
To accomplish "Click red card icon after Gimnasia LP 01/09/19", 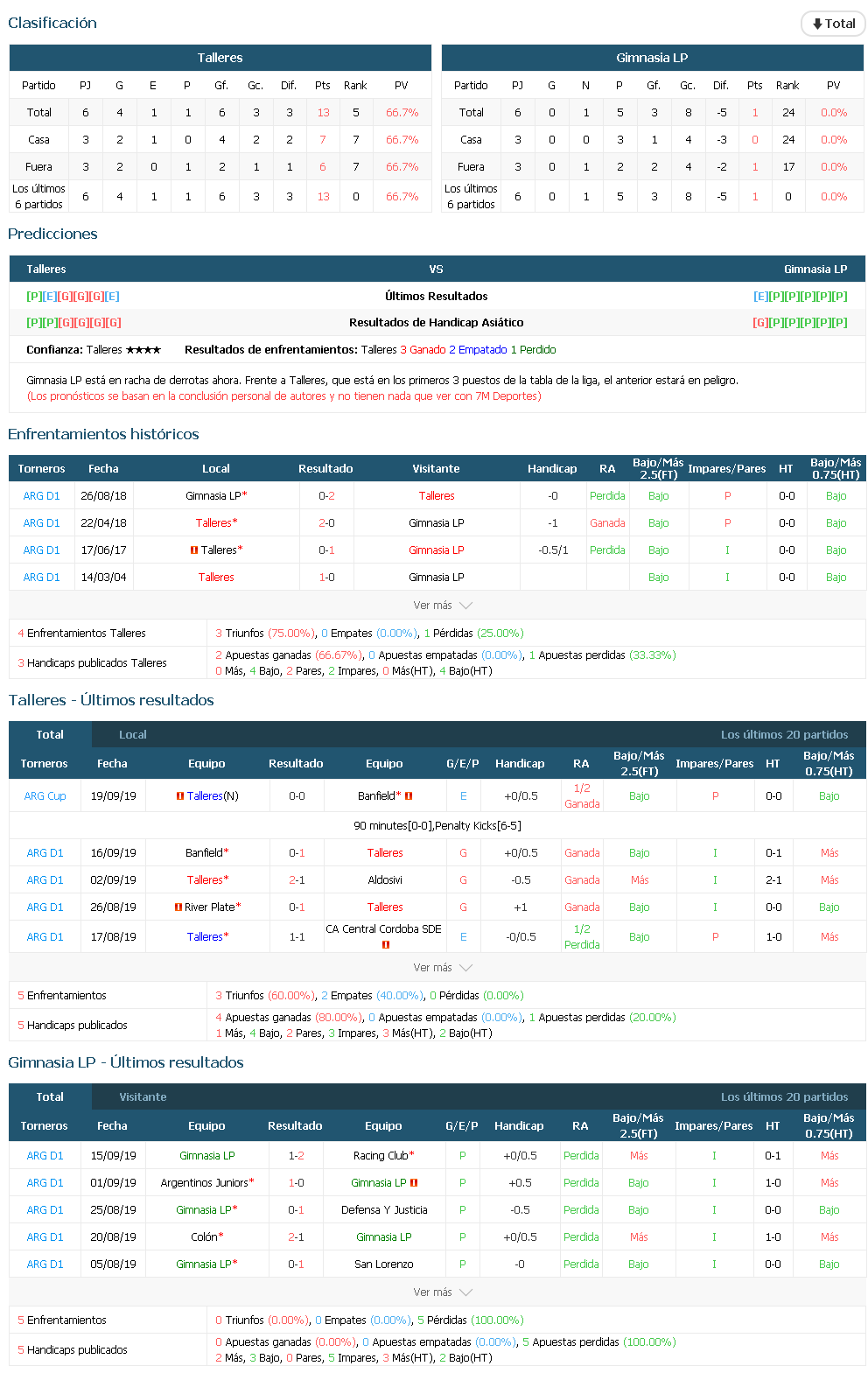I will (414, 1183).
